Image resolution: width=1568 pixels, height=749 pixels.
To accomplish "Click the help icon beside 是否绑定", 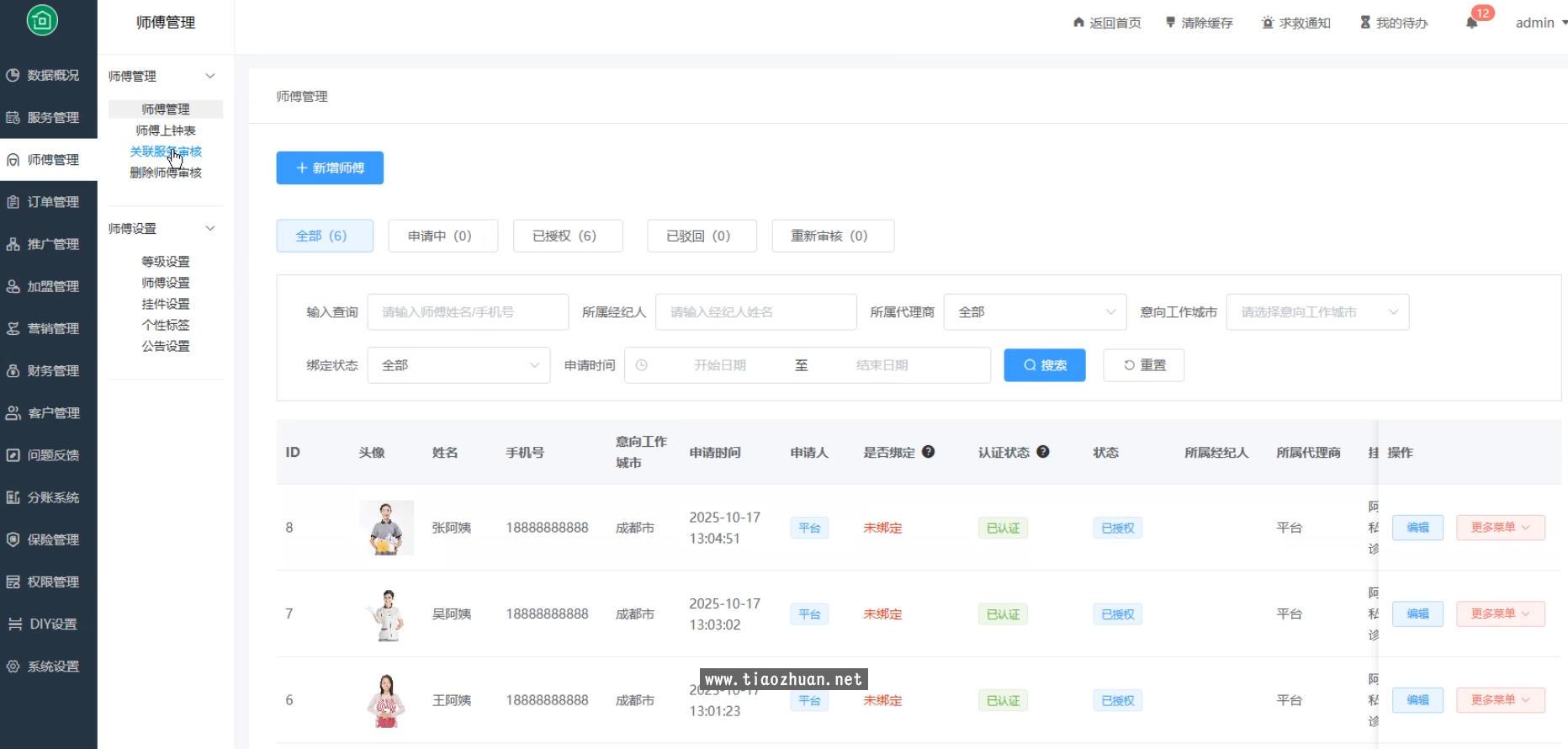I will point(928,452).
